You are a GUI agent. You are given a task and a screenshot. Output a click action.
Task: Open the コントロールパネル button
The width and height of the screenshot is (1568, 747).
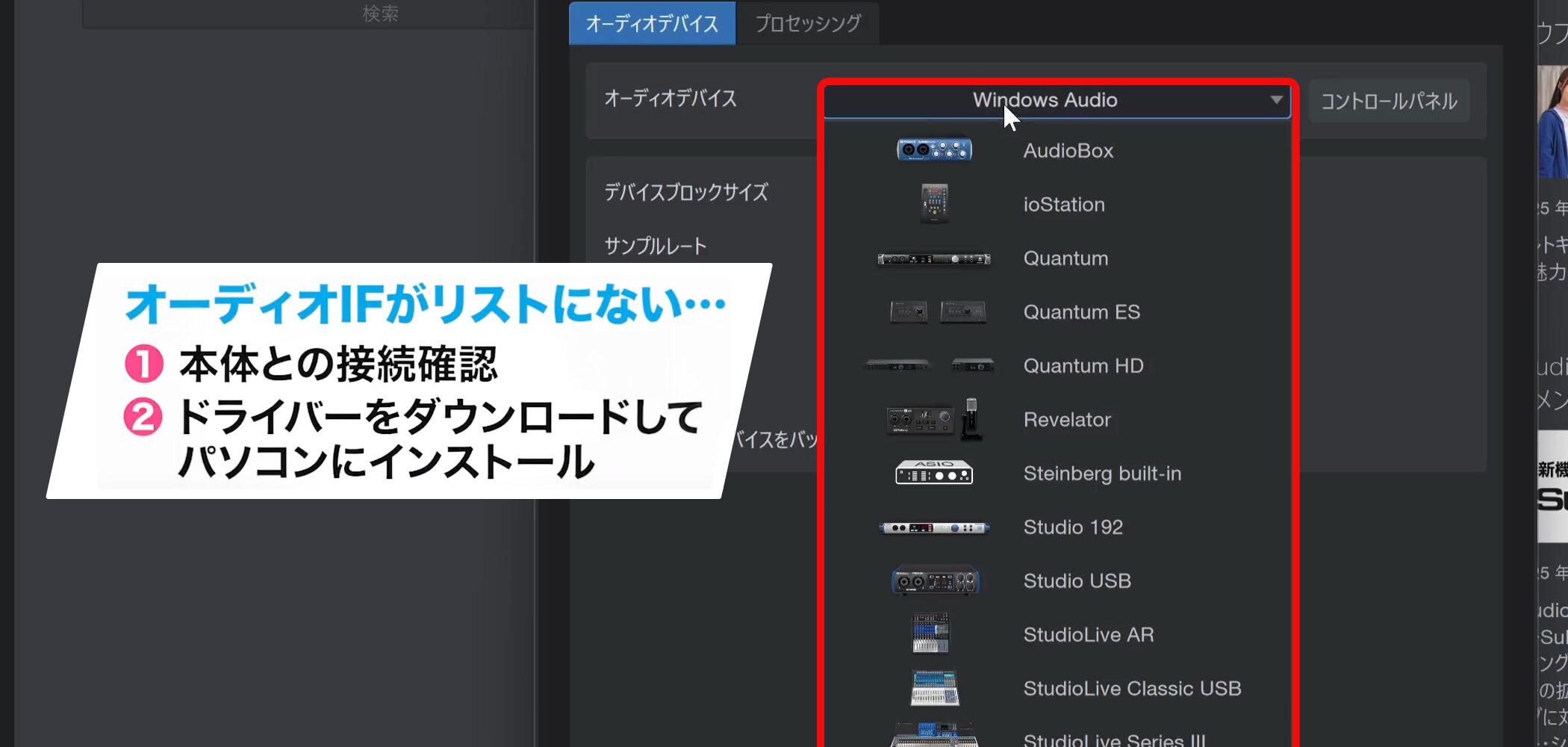[1389, 101]
